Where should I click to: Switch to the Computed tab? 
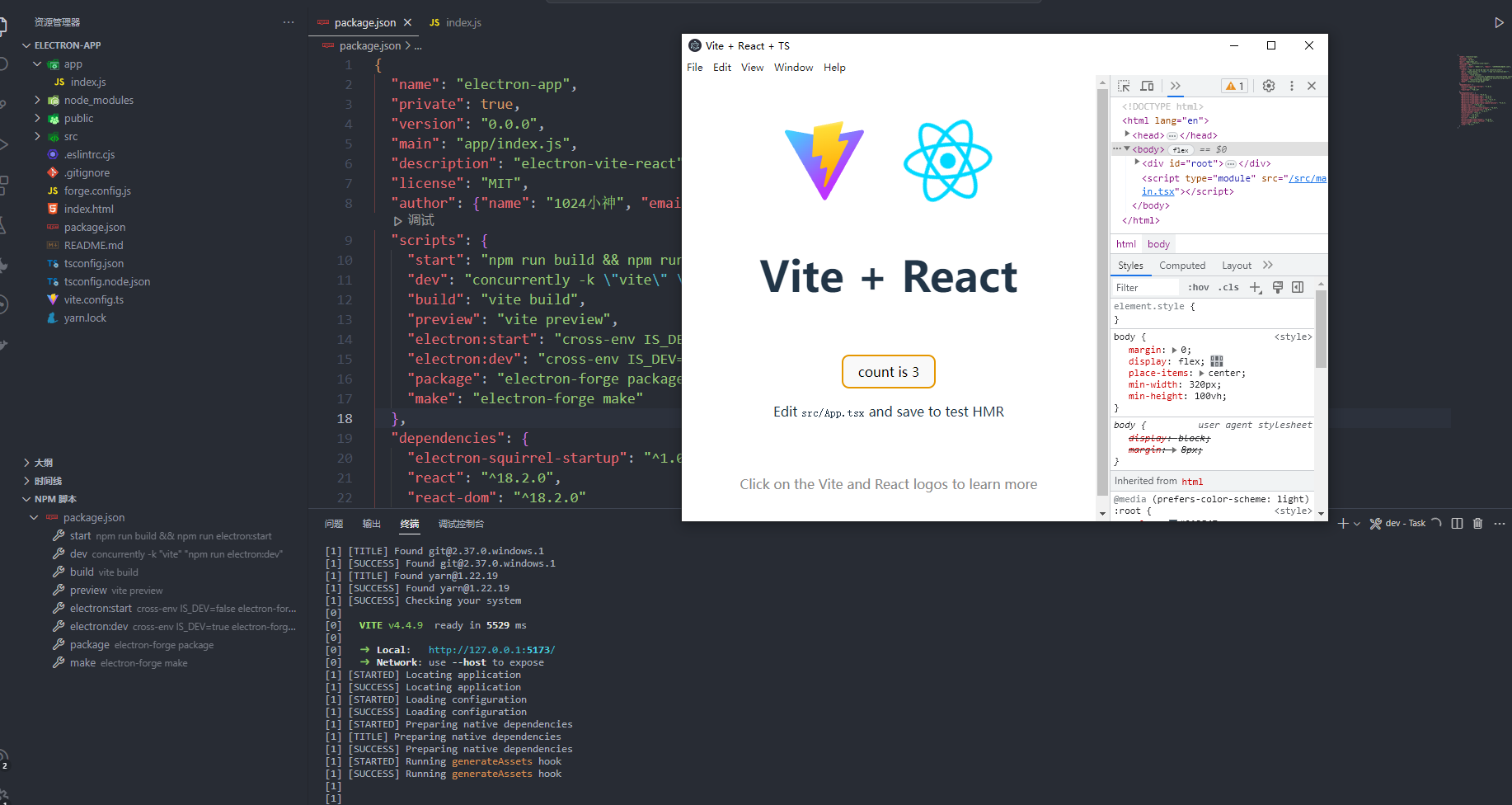[x=1183, y=265]
